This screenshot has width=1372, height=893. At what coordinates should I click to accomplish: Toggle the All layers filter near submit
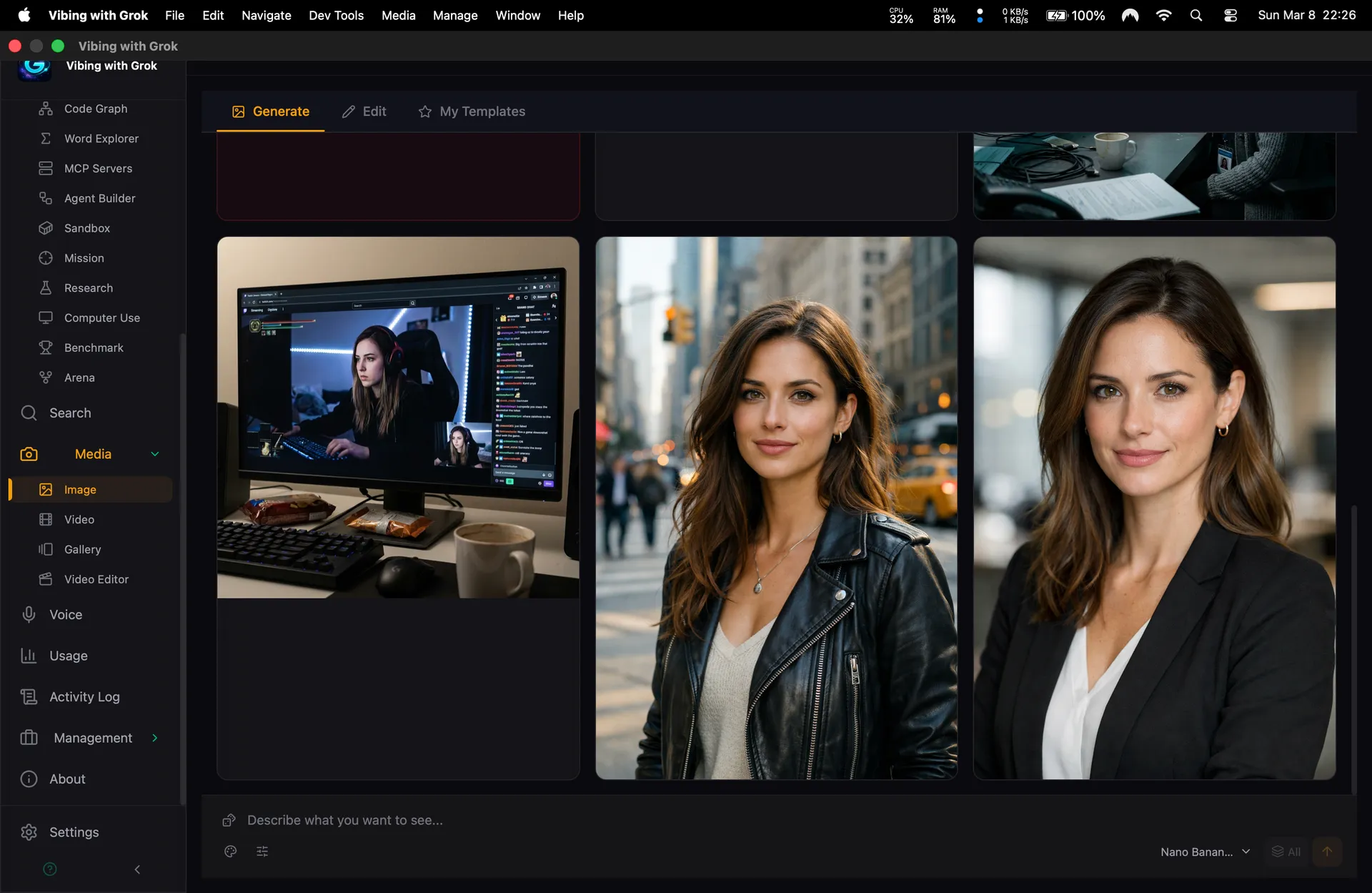tap(1285, 852)
